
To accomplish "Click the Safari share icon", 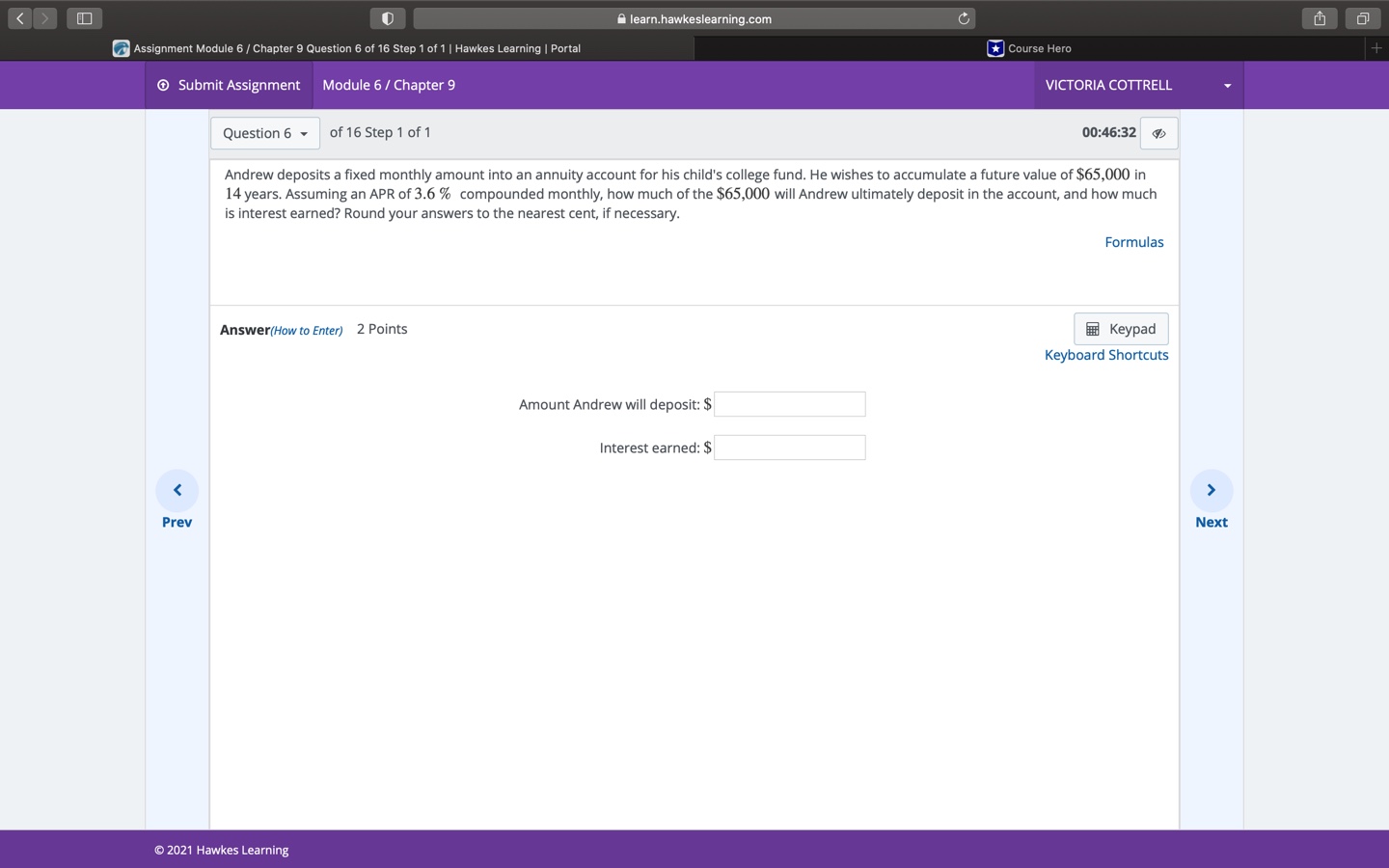I will point(1319,17).
